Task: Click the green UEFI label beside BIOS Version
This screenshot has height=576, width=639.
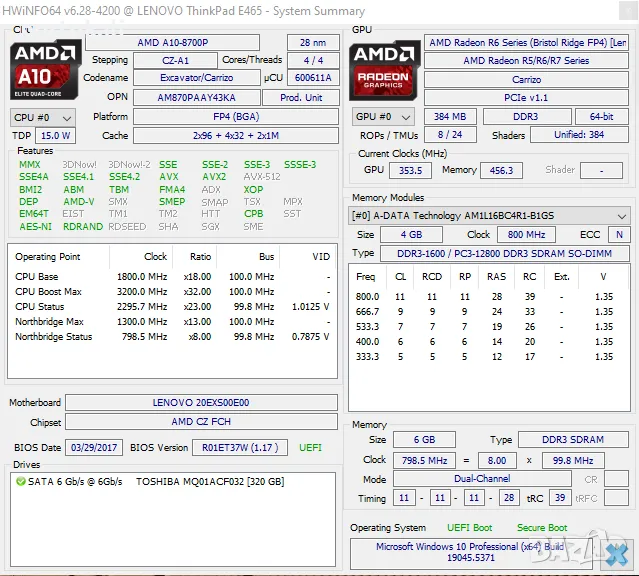Action: coord(310,447)
